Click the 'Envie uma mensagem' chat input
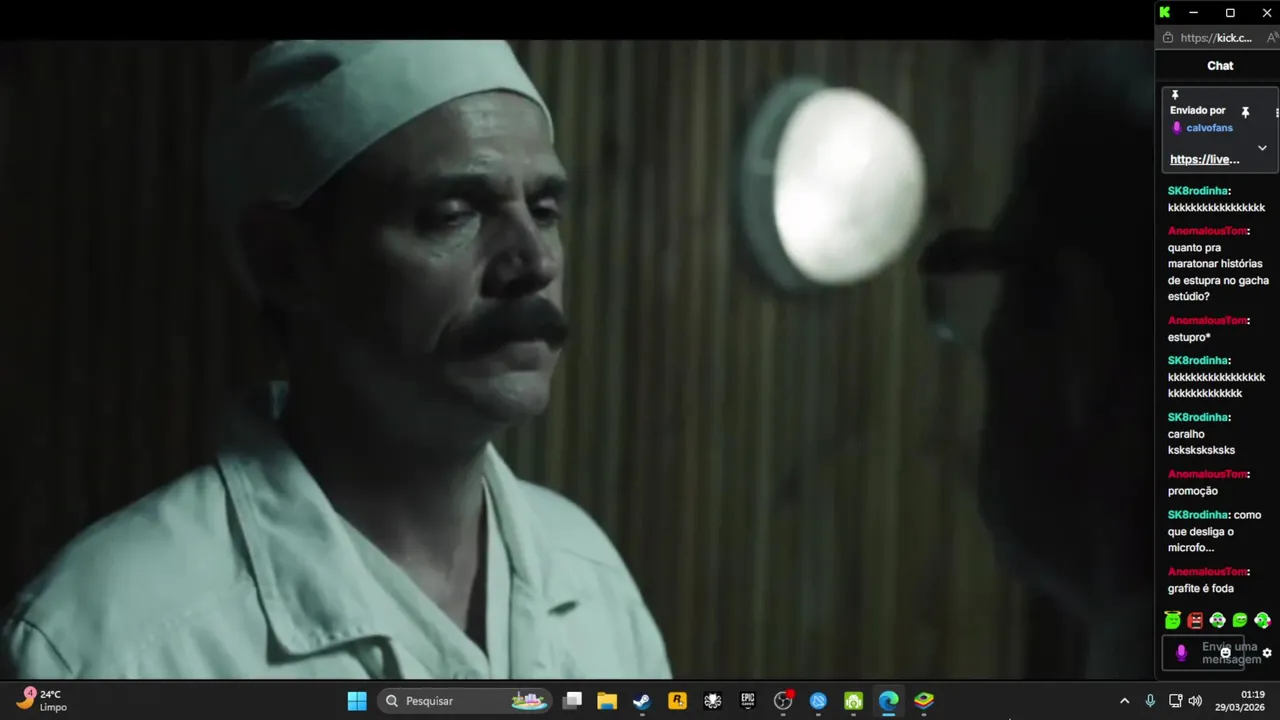 point(1203,653)
